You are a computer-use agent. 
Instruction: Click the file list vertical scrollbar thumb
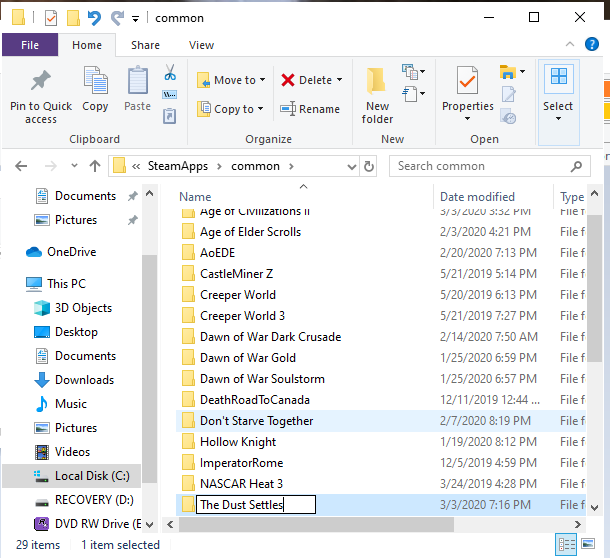point(594,288)
